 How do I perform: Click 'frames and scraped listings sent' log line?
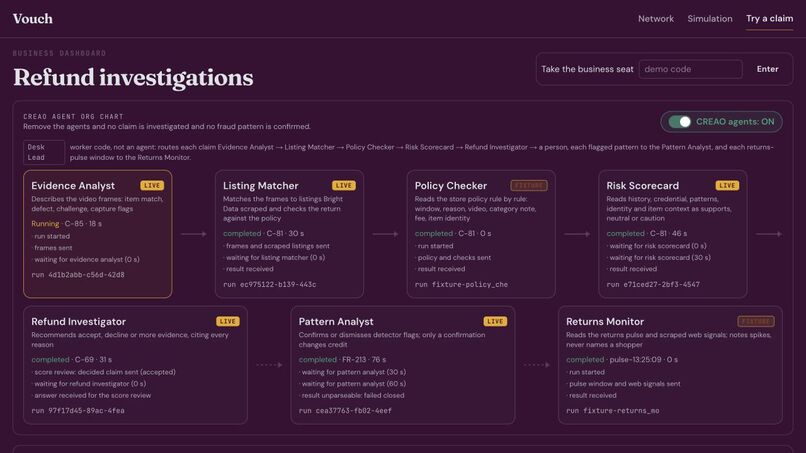point(277,246)
